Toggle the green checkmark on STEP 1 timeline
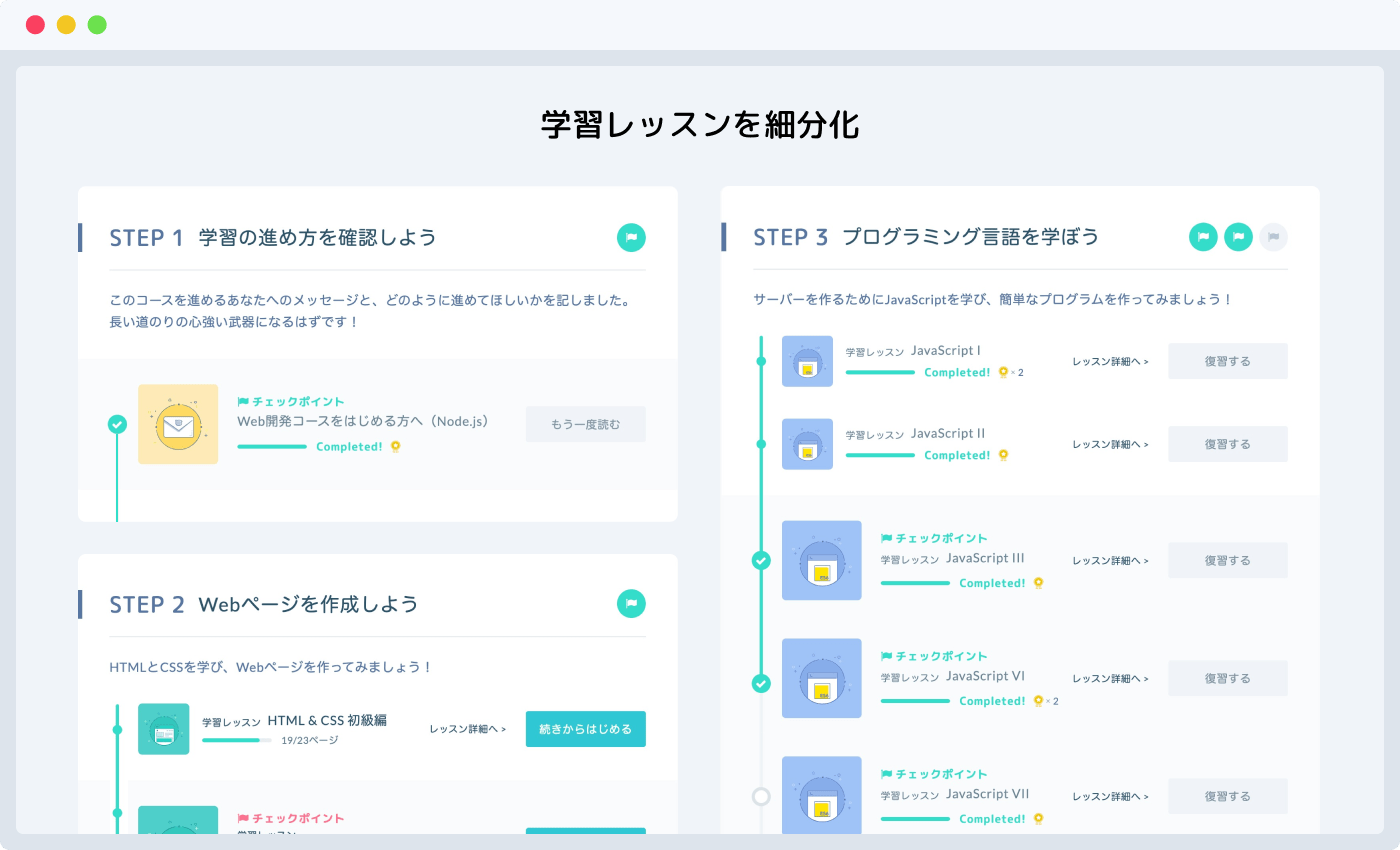1400x850 pixels. 118,424
